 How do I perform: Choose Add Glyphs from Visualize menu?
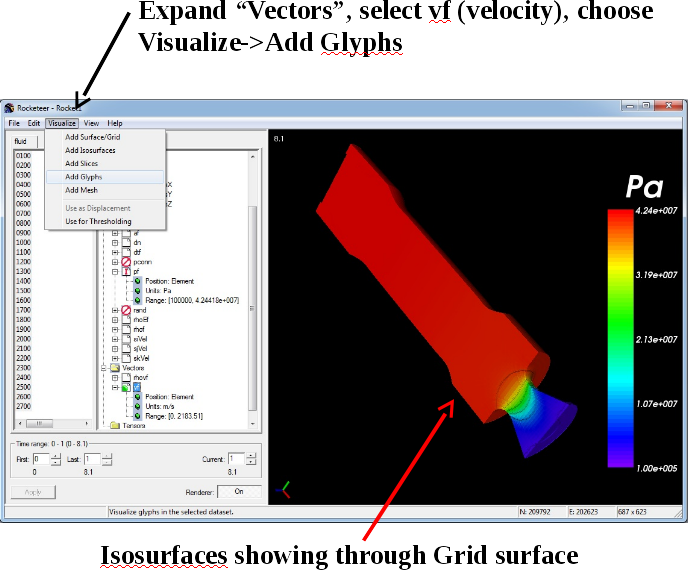pyautogui.click(x=105, y=177)
